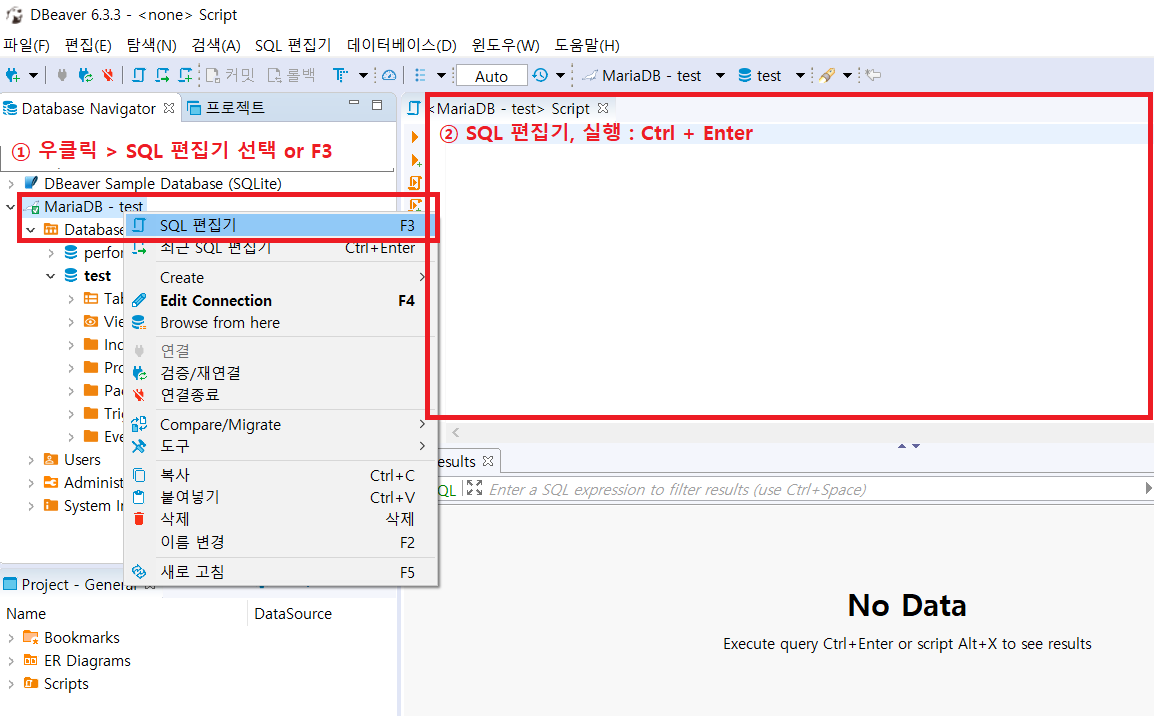Select the Users folder in navigator
The height and width of the screenshot is (716, 1154).
click(82, 460)
